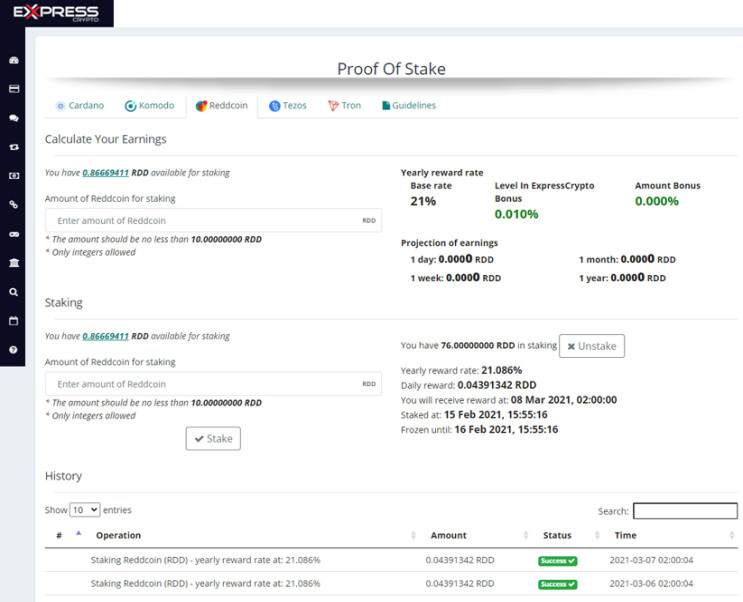Click the exchange arrows sidebar icon
This screenshot has width=743, height=602.
pyautogui.click(x=14, y=147)
